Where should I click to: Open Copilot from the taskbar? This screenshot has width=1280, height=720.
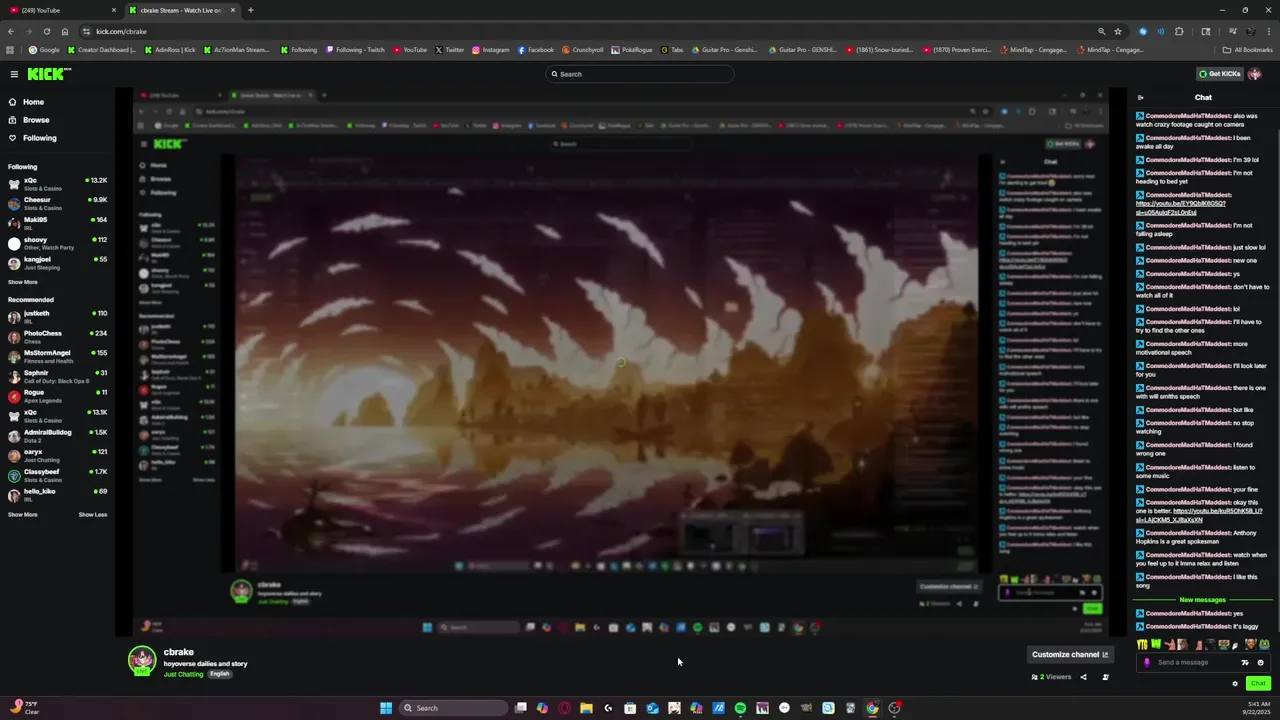(542, 708)
